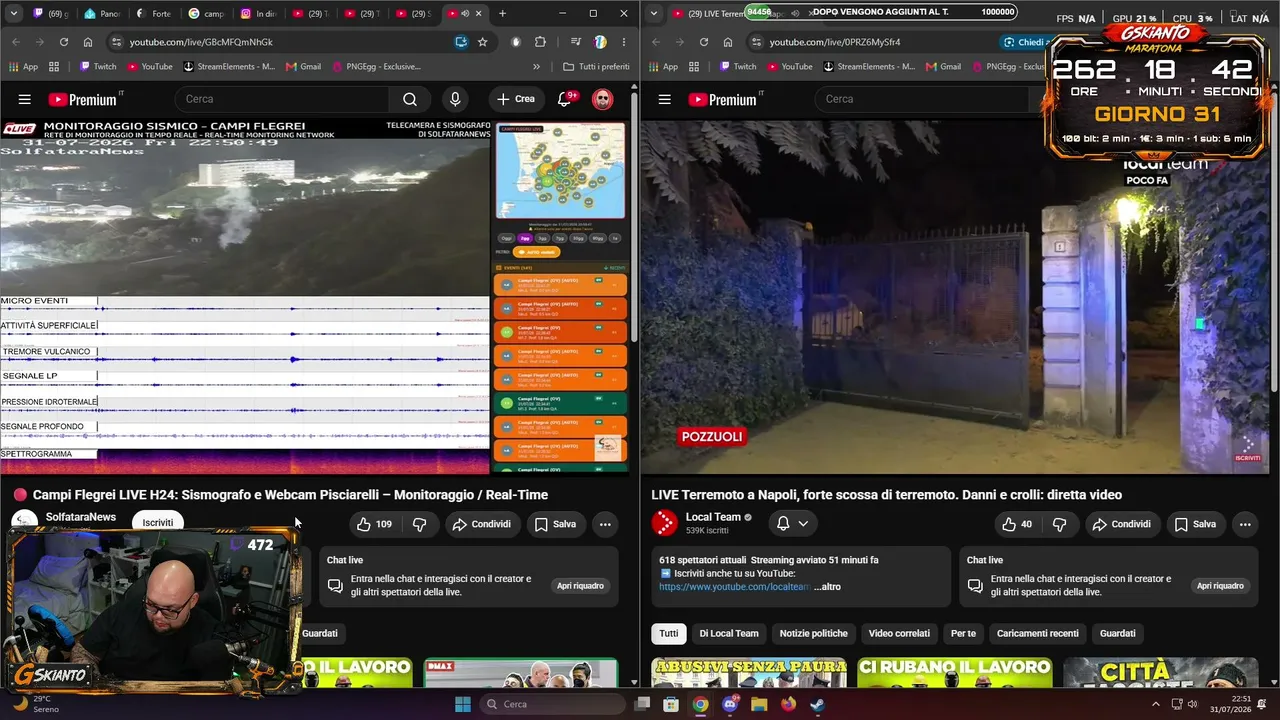Click the Crea button on YouTube
The height and width of the screenshot is (720, 1280).
[516, 99]
